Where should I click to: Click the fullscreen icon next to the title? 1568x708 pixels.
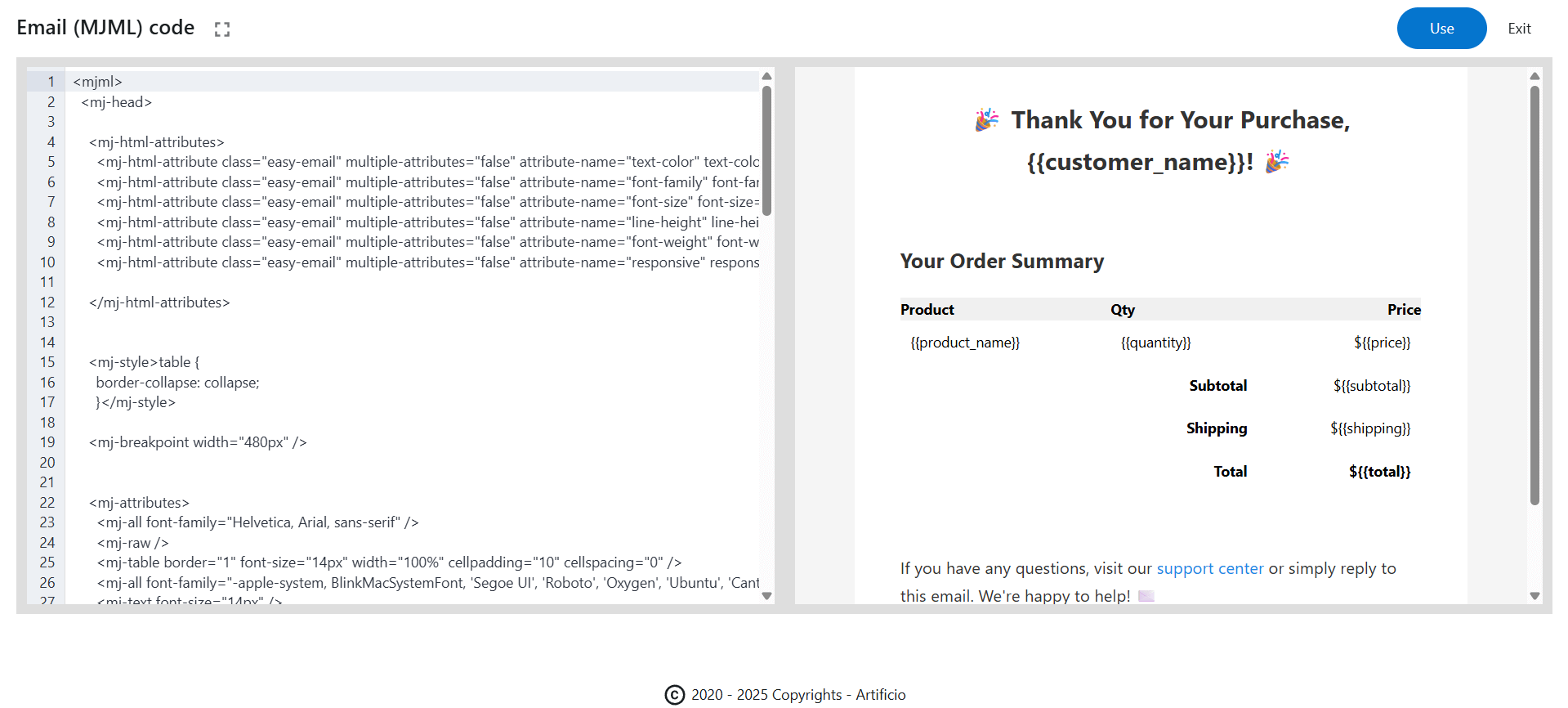point(221,29)
